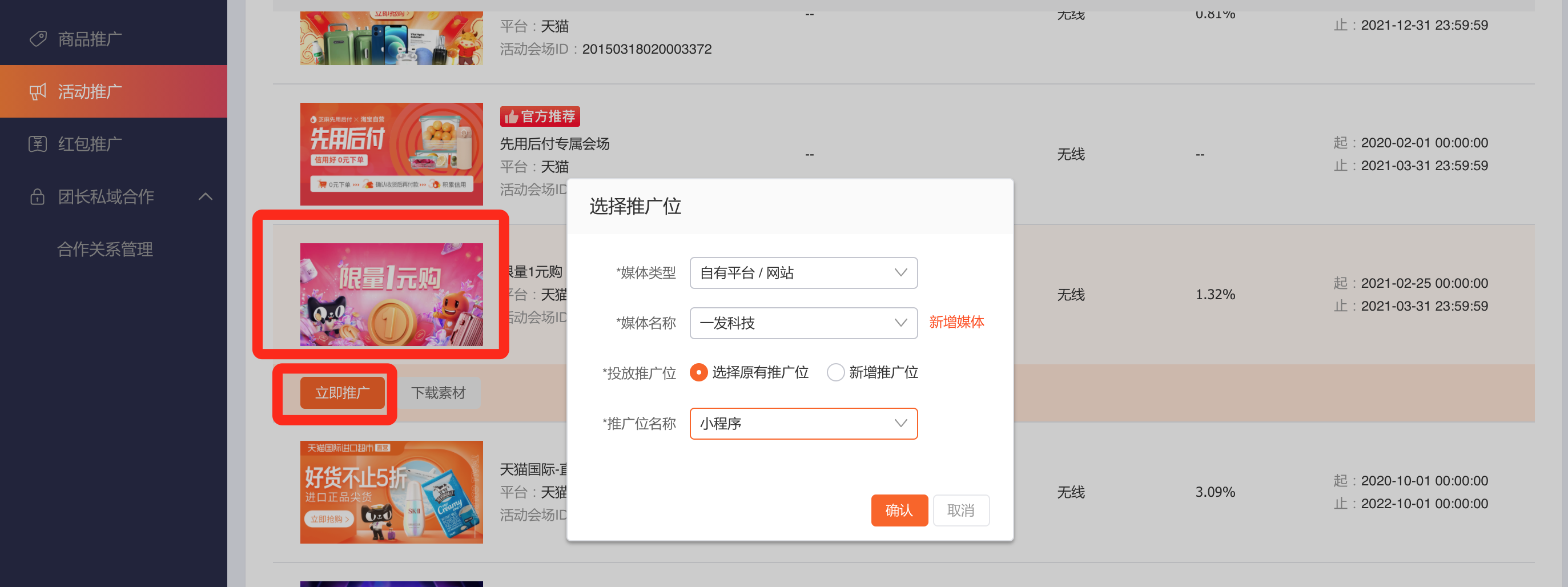Select the 选择原有推广位 radio option

[x=699, y=372]
